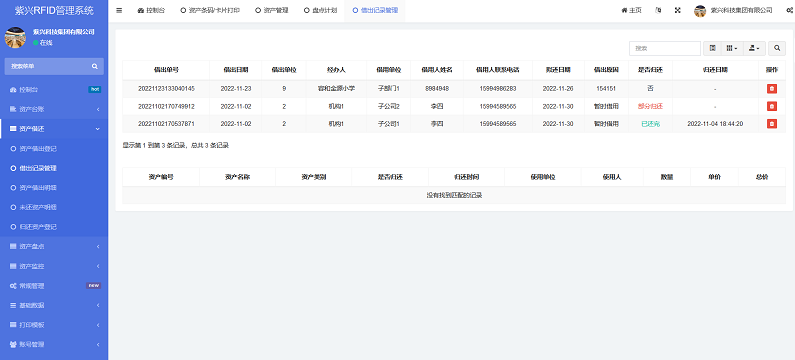Click the 已还完 status text
The height and width of the screenshot is (360, 795).
point(651,124)
